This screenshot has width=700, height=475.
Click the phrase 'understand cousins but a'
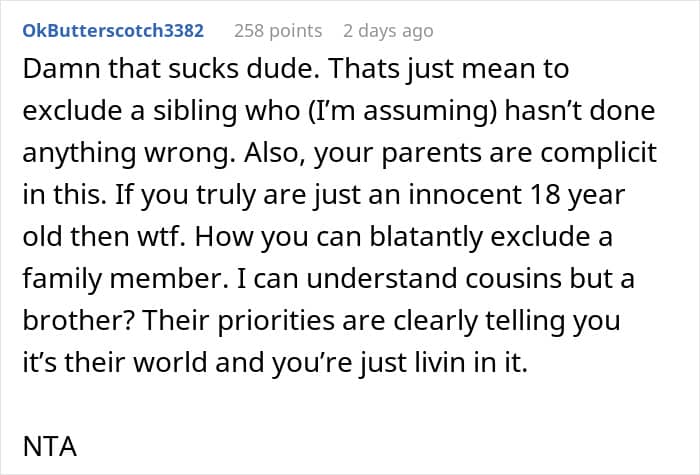(x=470, y=279)
